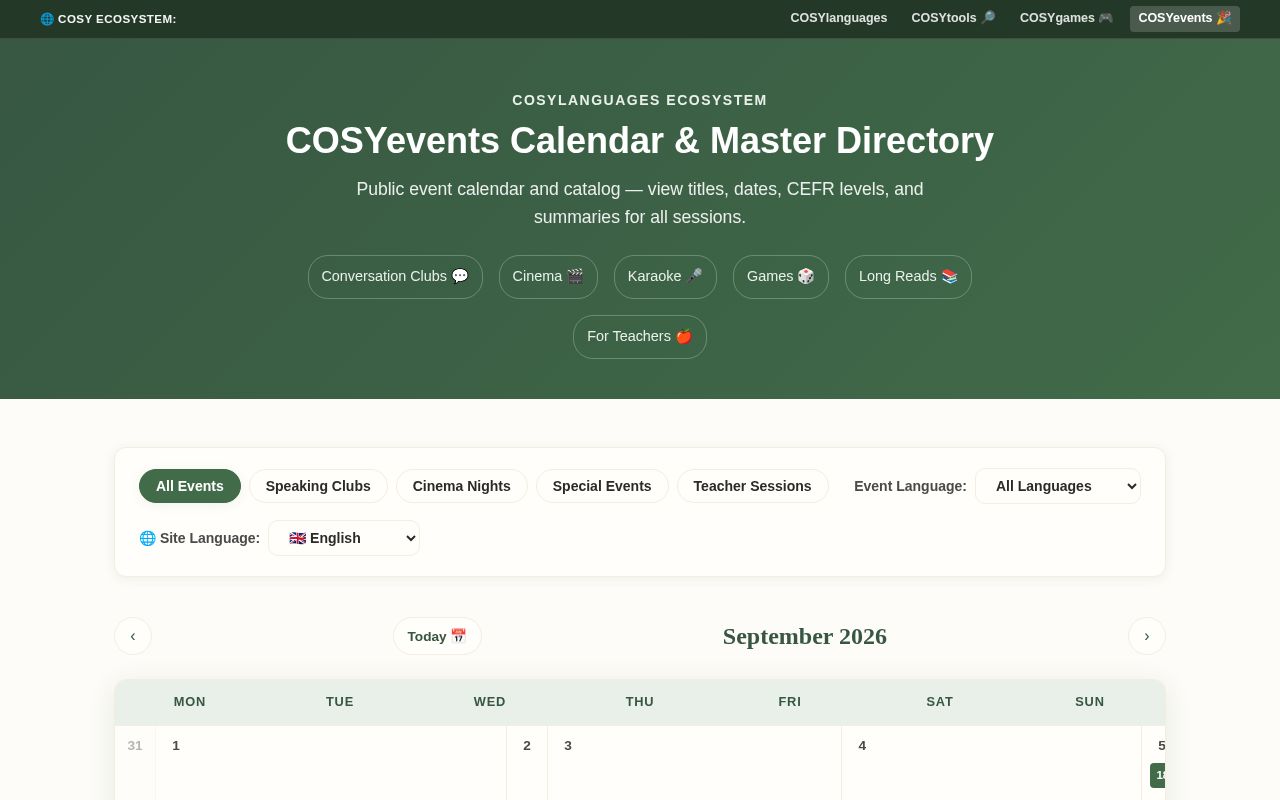Click the TUE column header
Screen dimensions: 1280x800
[x=340, y=702]
